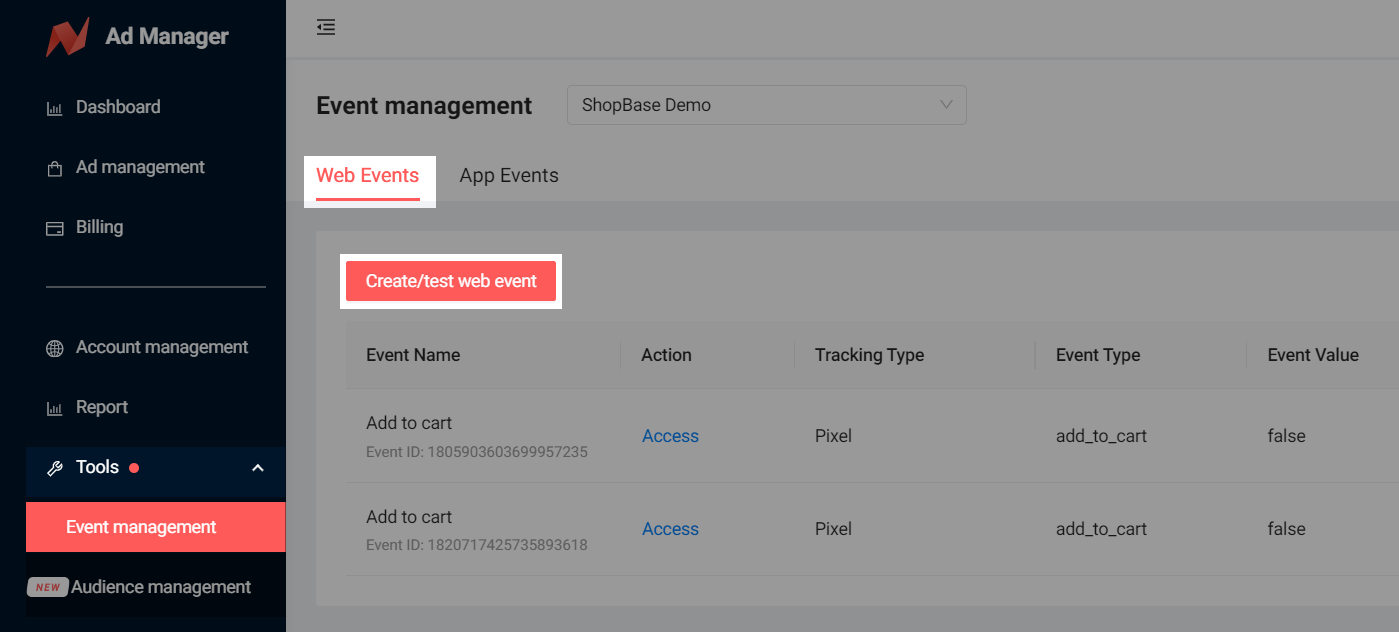The height and width of the screenshot is (632, 1399).
Task: Click the Report bar chart icon
Action: (54, 408)
